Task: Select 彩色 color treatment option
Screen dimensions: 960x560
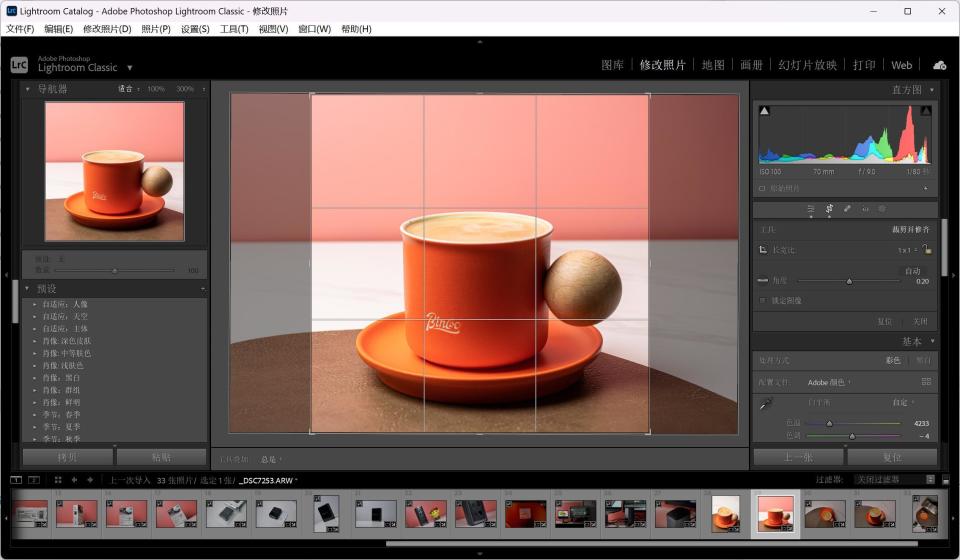Action: tap(893, 360)
